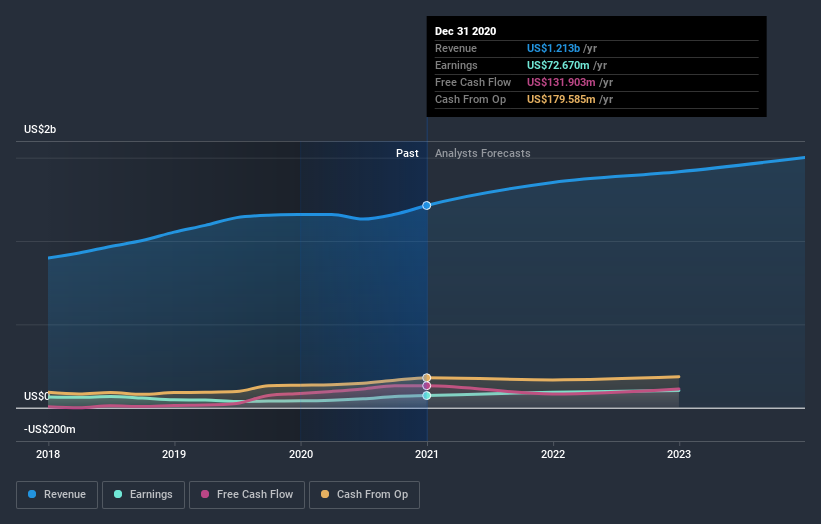821x524 pixels.
Task: Click the 2020 x-axis label
Action: (x=301, y=454)
